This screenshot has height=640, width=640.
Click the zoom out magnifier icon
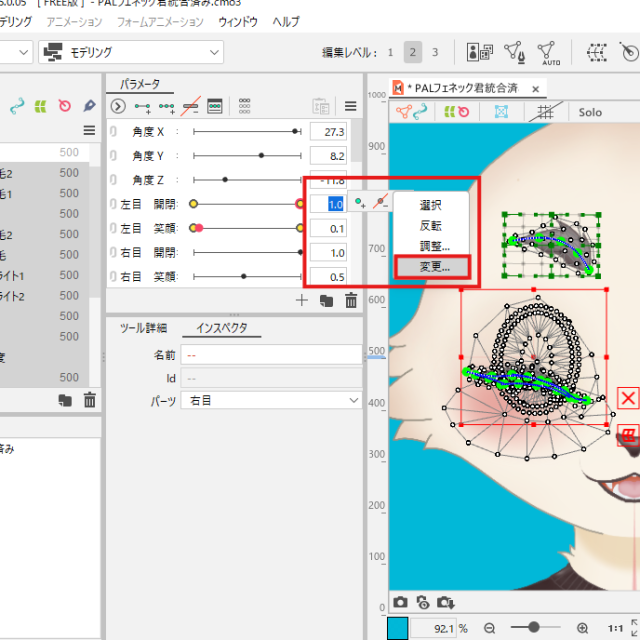coord(490,628)
